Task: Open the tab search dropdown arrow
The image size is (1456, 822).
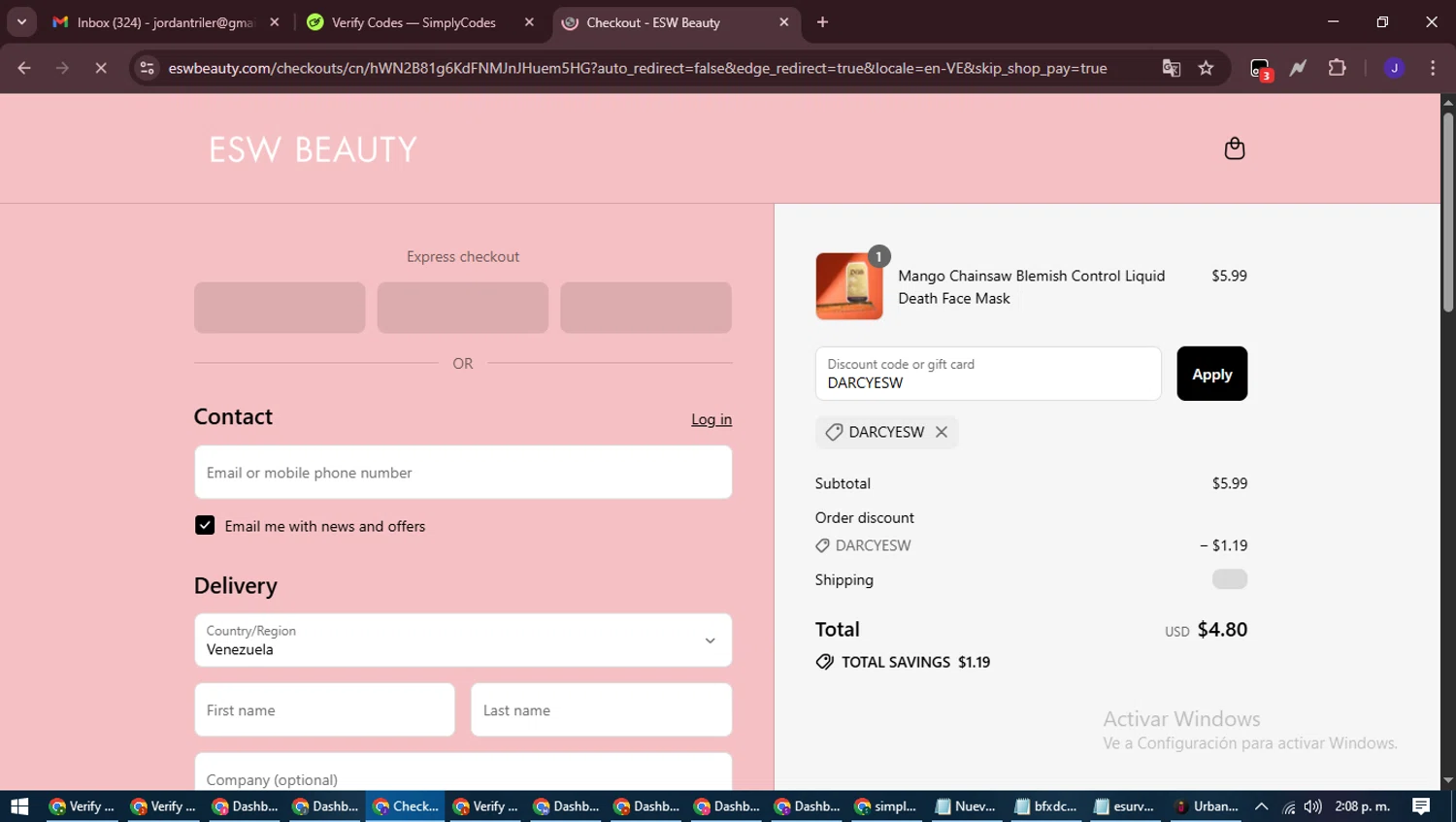Action: coord(21,21)
